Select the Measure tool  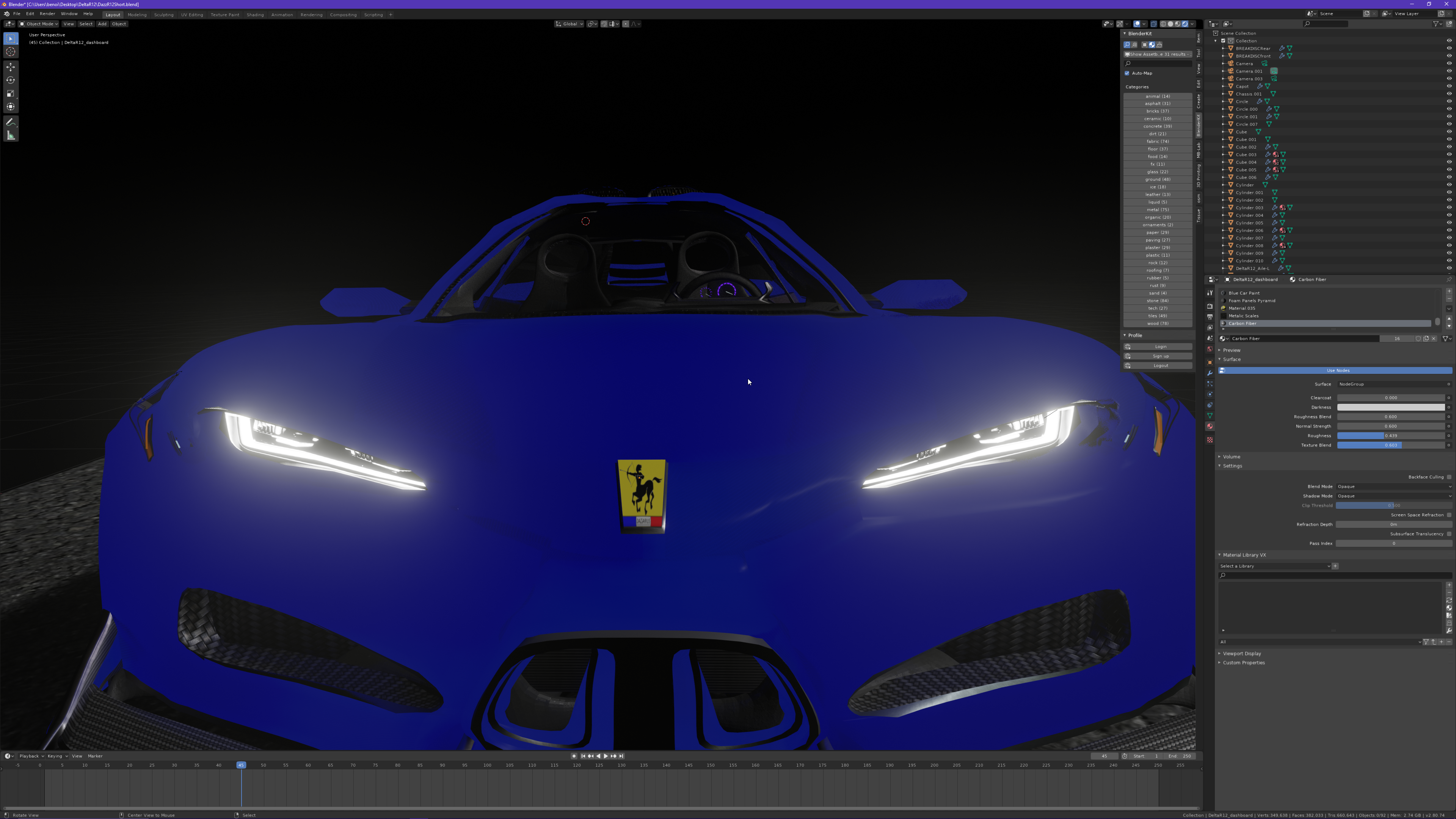(x=11, y=135)
